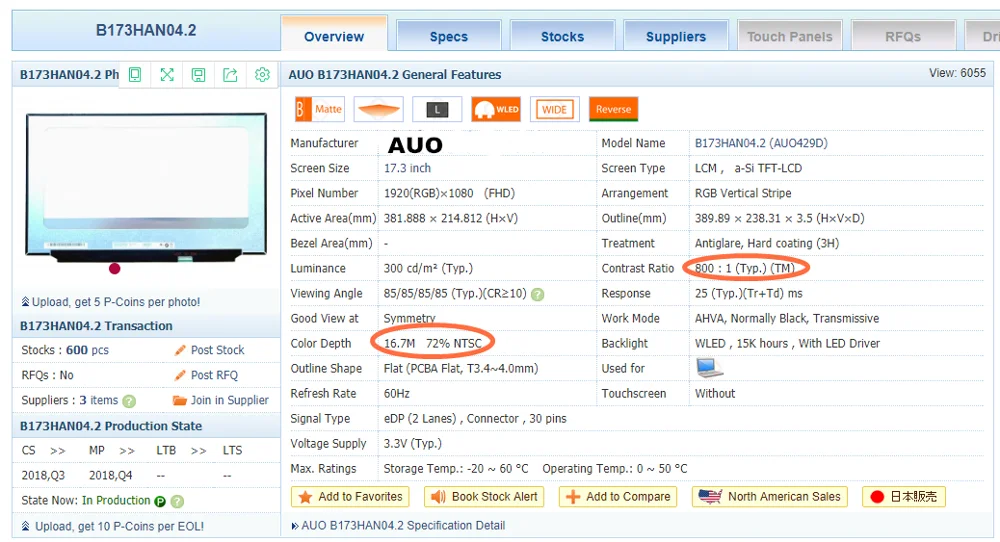Open the Suppliers tab
The image size is (1000, 542).
[x=675, y=36]
